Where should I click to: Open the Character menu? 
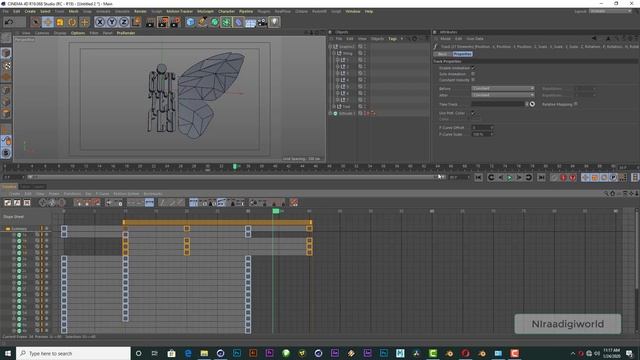226,11
